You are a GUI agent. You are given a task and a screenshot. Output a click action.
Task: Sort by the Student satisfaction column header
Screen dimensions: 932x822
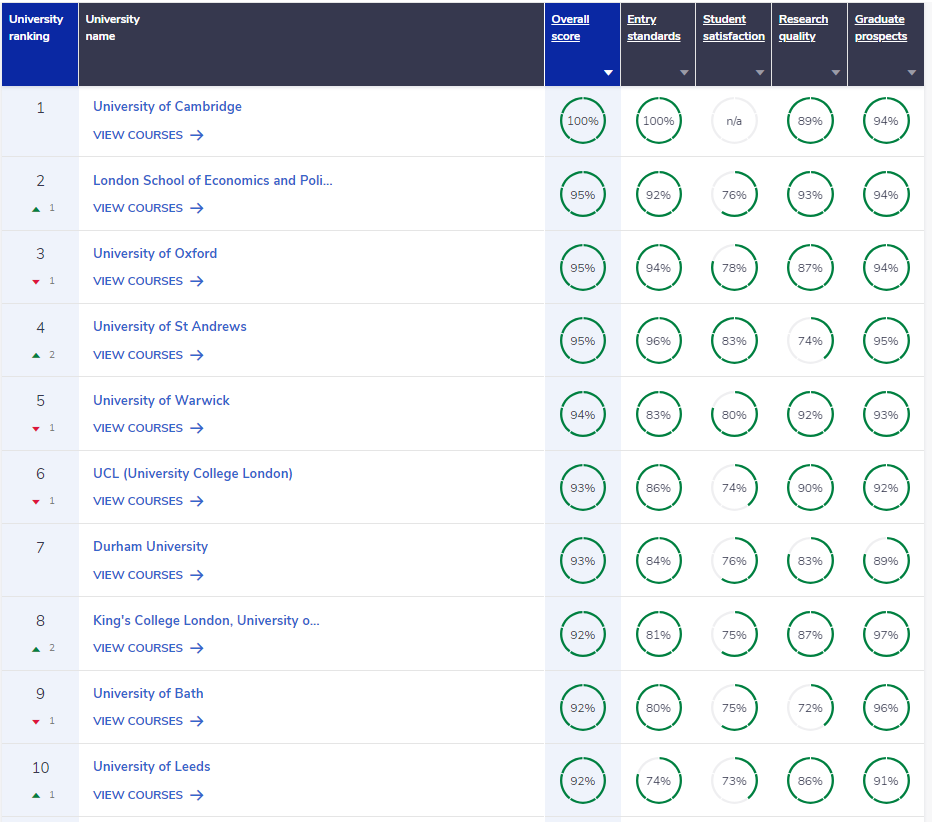pos(733,28)
